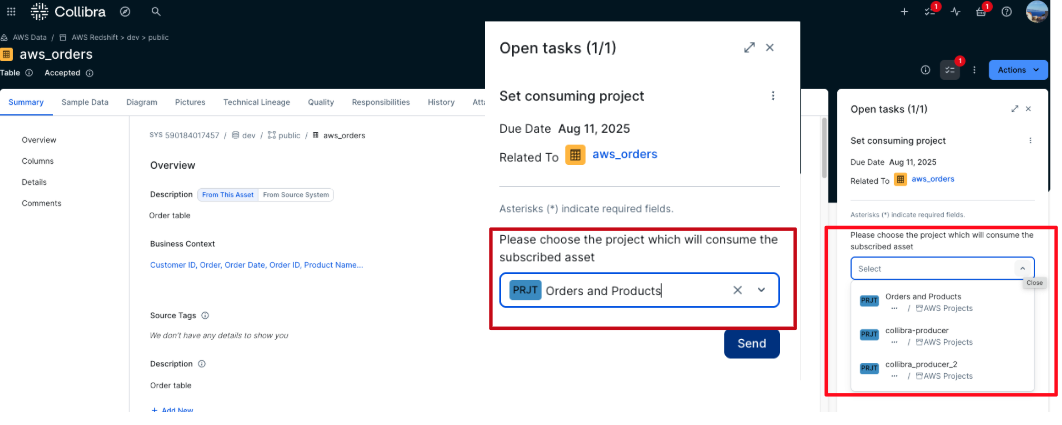Switch to the Summary tab
Image resolution: width=1062 pixels, height=425 pixels.
pyautogui.click(x=26, y=102)
